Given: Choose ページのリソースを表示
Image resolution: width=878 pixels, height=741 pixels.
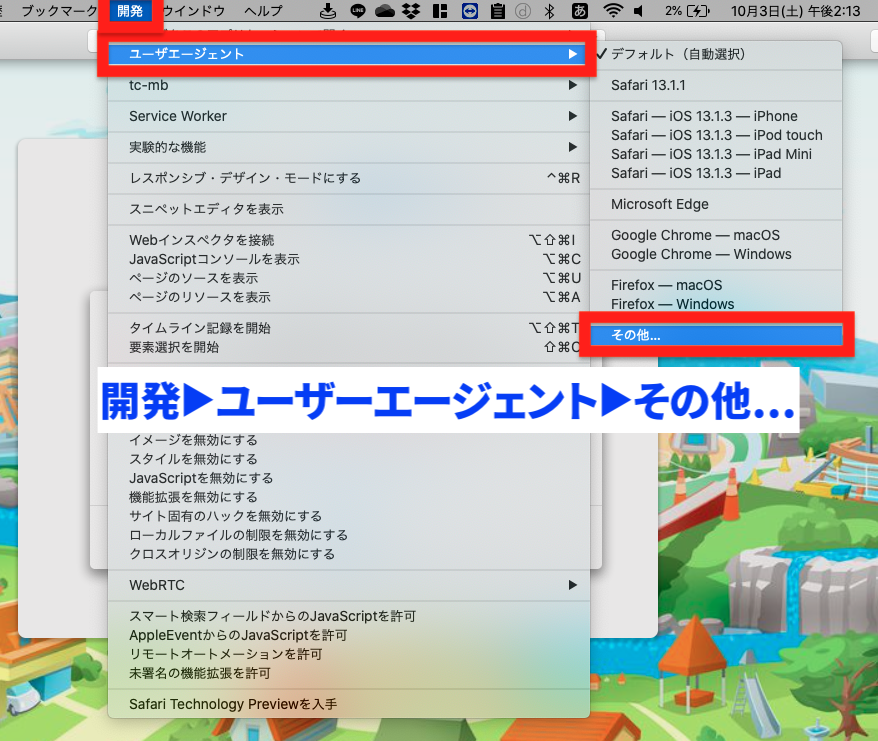Looking at the screenshot, I should tap(348, 297).
